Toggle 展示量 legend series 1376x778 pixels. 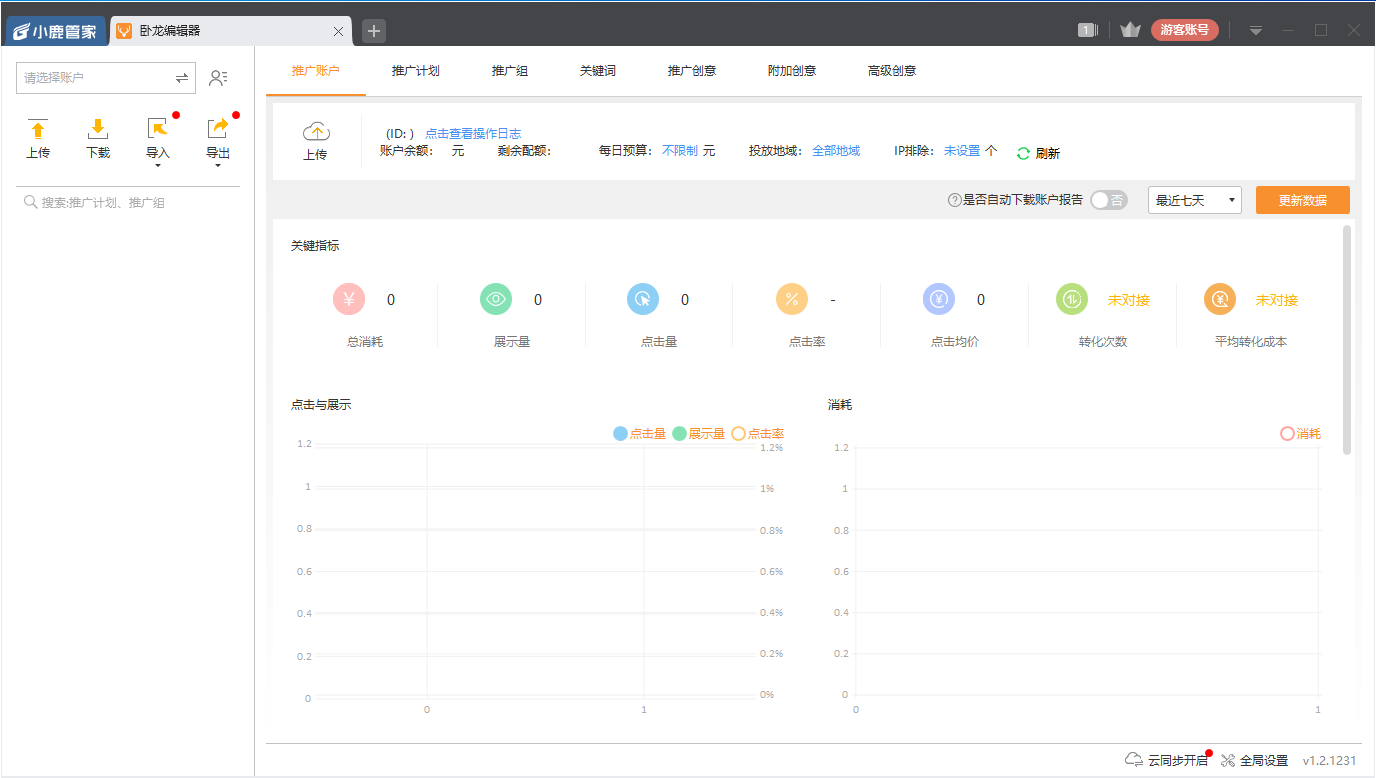(699, 434)
